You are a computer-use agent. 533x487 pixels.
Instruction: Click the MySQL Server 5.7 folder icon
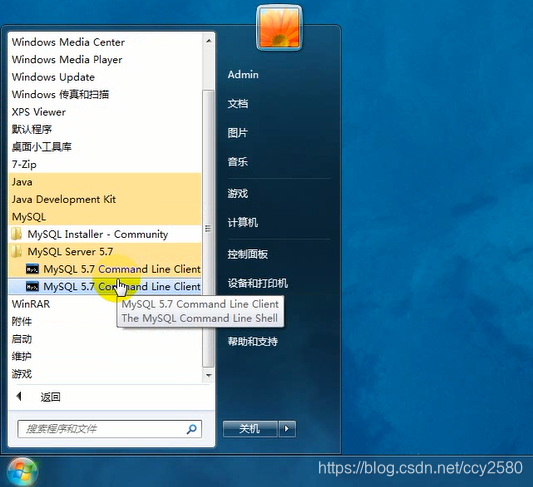[x=17, y=251]
